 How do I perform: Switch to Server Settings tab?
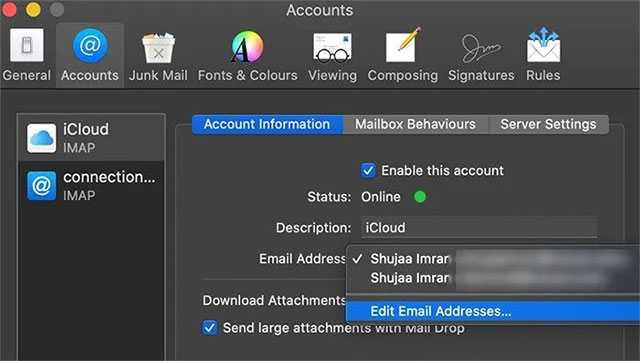(548, 124)
